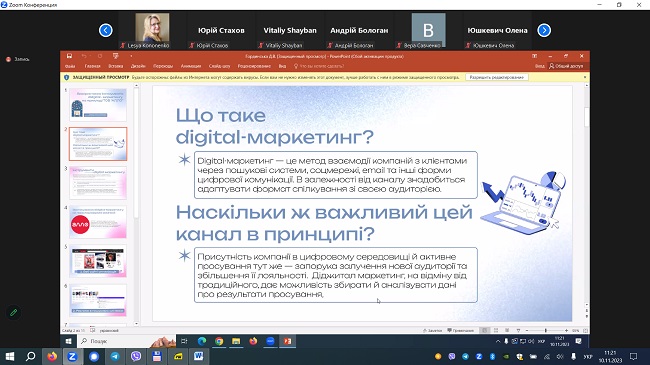Click the Zoom annotation pencil icon
The width and height of the screenshot is (650, 365).
coord(13,312)
